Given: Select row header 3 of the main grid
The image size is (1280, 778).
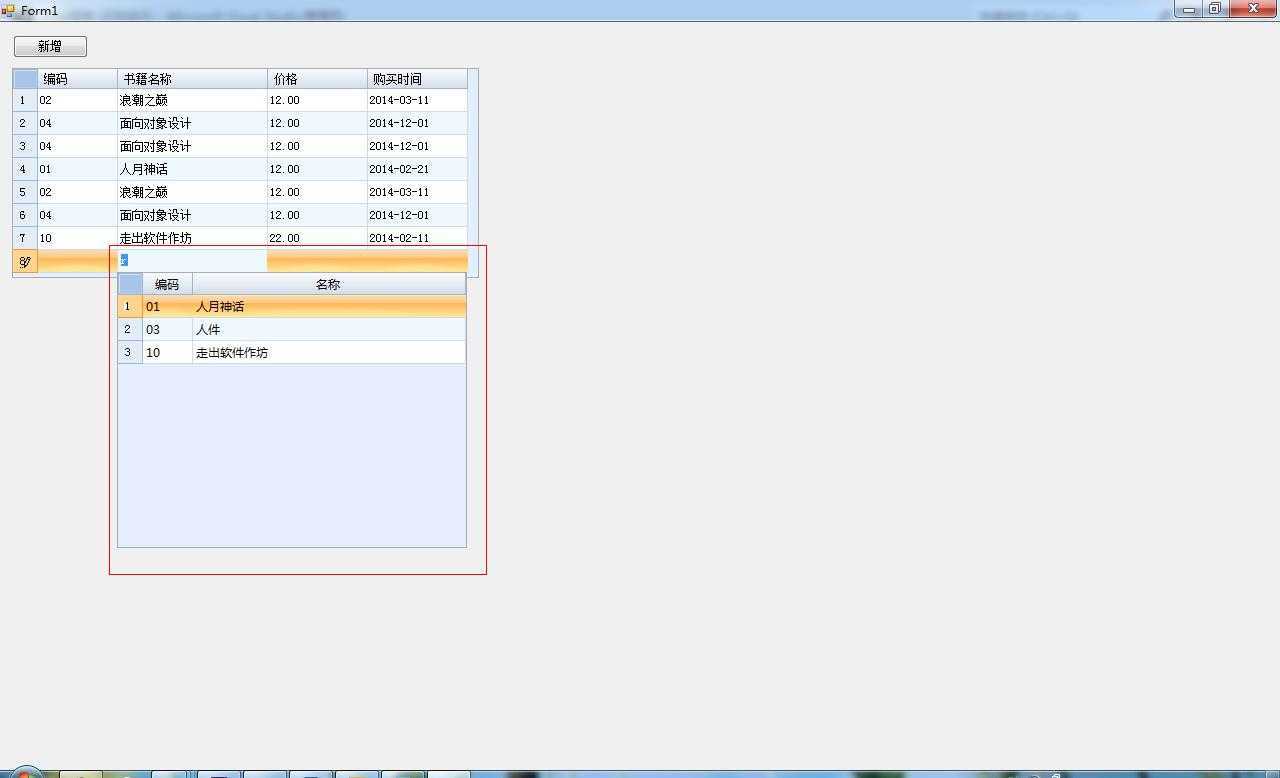Looking at the screenshot, I should 25,146.
